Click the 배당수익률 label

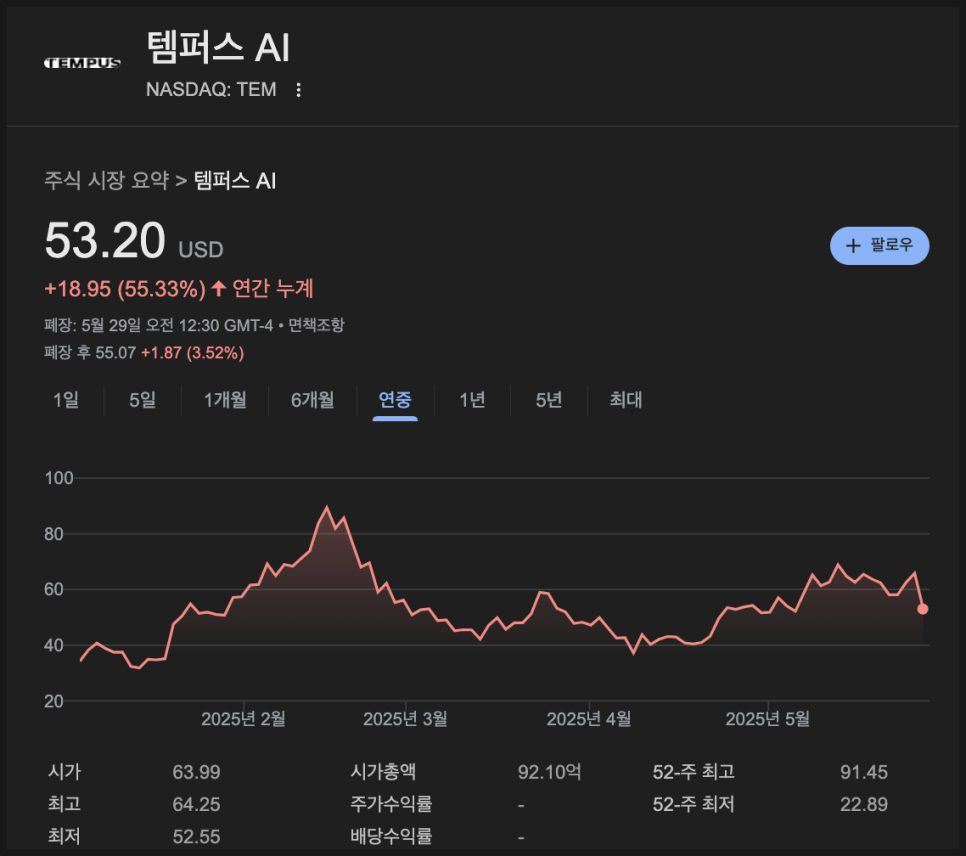pyautogui.click(x=391, y=836)
